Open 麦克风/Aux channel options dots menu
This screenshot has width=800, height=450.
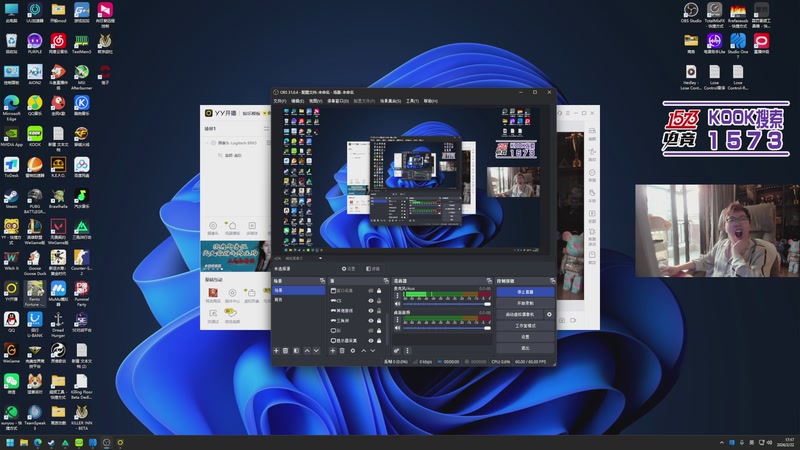397,295
